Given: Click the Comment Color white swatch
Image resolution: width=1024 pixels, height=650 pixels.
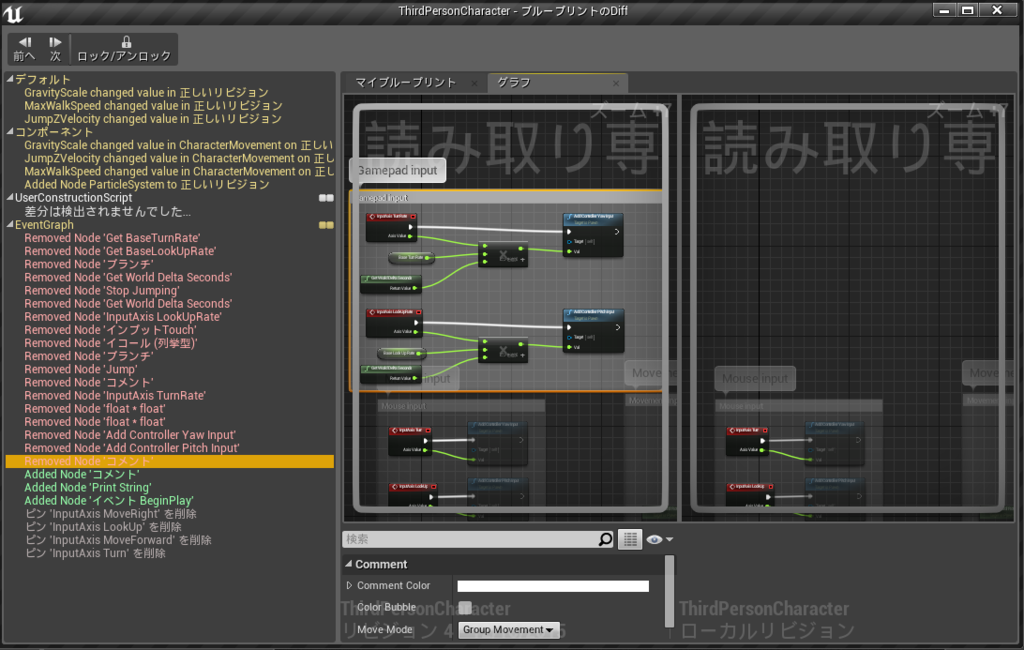Looking at the screenshot, I should point(553,586).
